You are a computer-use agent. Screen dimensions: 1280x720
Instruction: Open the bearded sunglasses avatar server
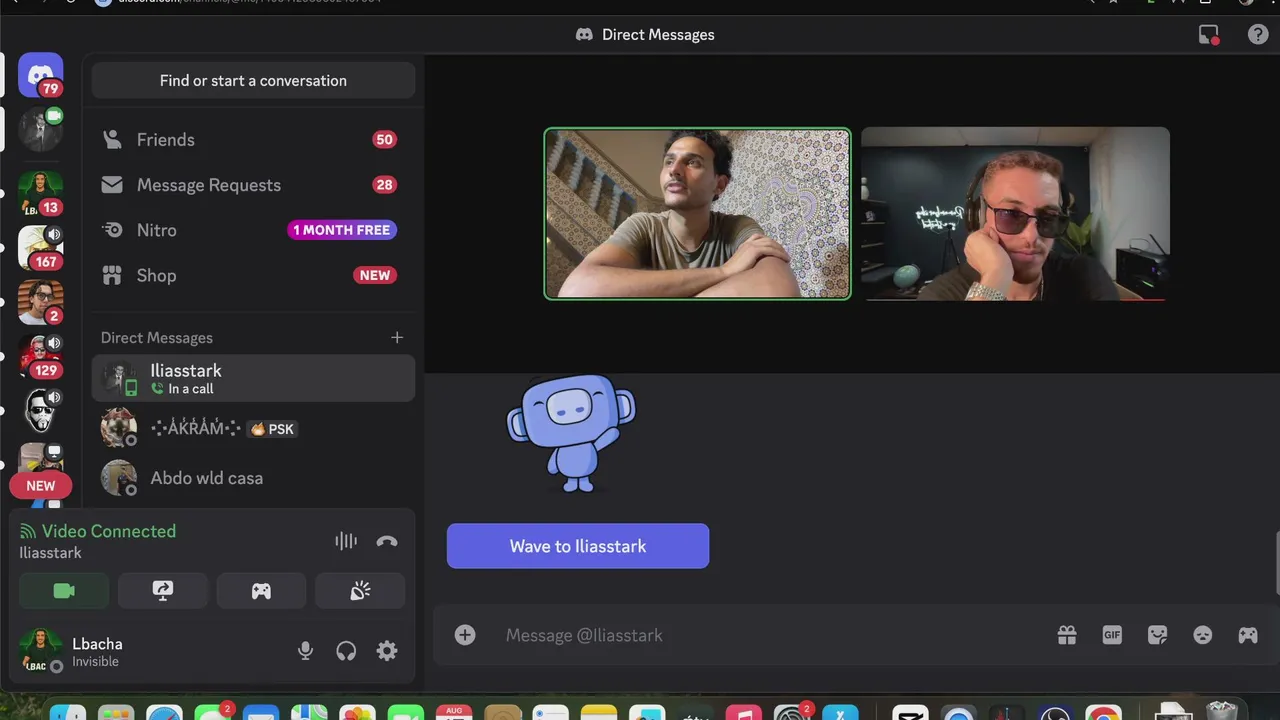pyautogui.click(x=41, y=410)
